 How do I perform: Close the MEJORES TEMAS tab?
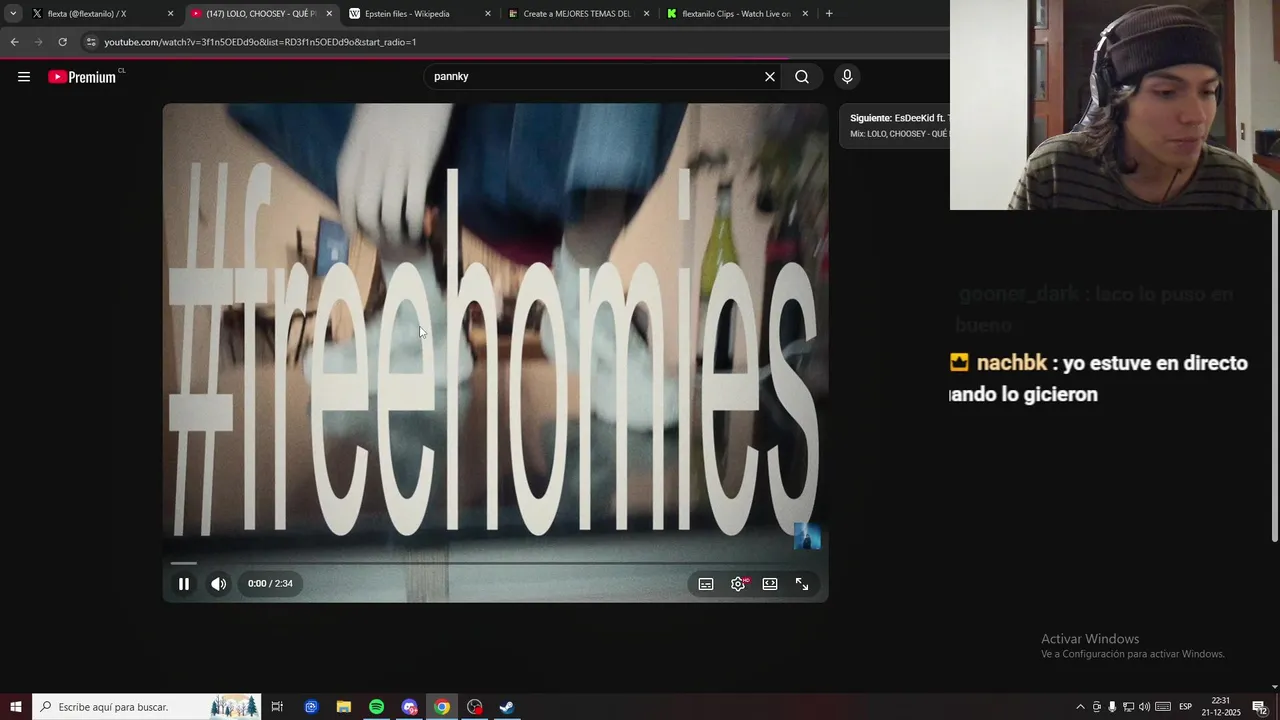pyautogui.click(x=646, y=14)
